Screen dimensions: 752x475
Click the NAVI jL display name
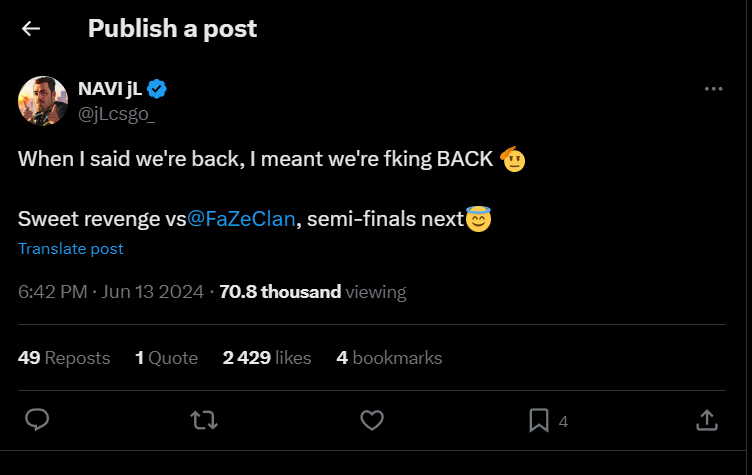109,90
